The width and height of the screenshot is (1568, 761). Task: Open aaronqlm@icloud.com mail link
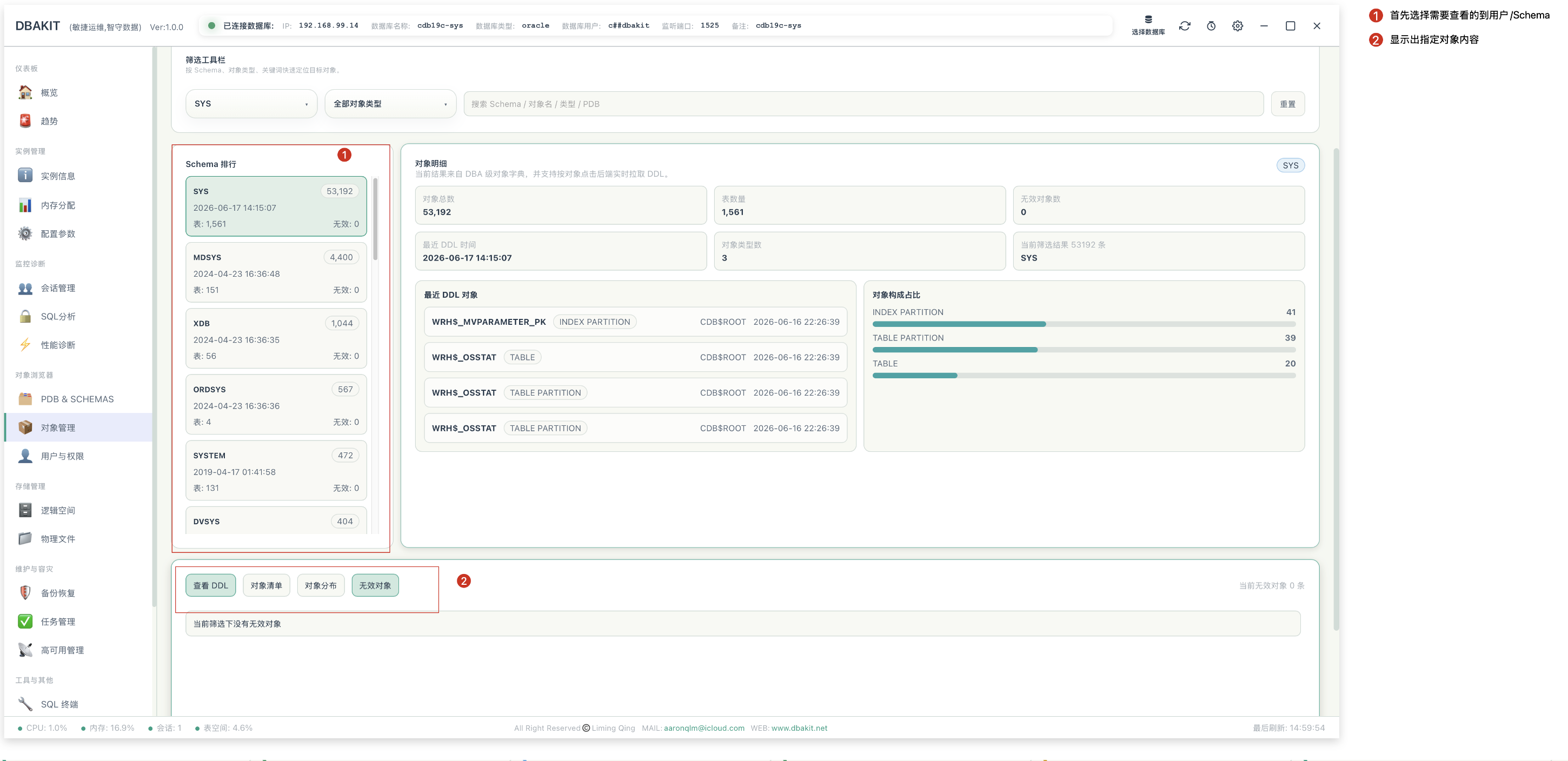703,728
